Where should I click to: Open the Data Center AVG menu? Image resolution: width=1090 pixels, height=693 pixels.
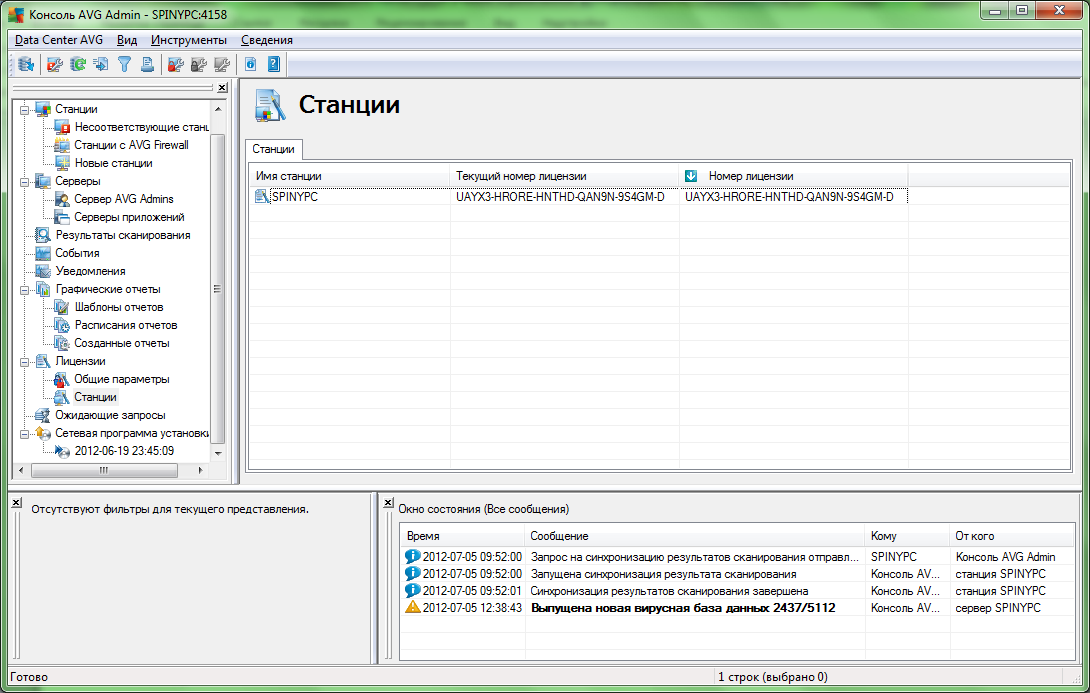point(58,40)
